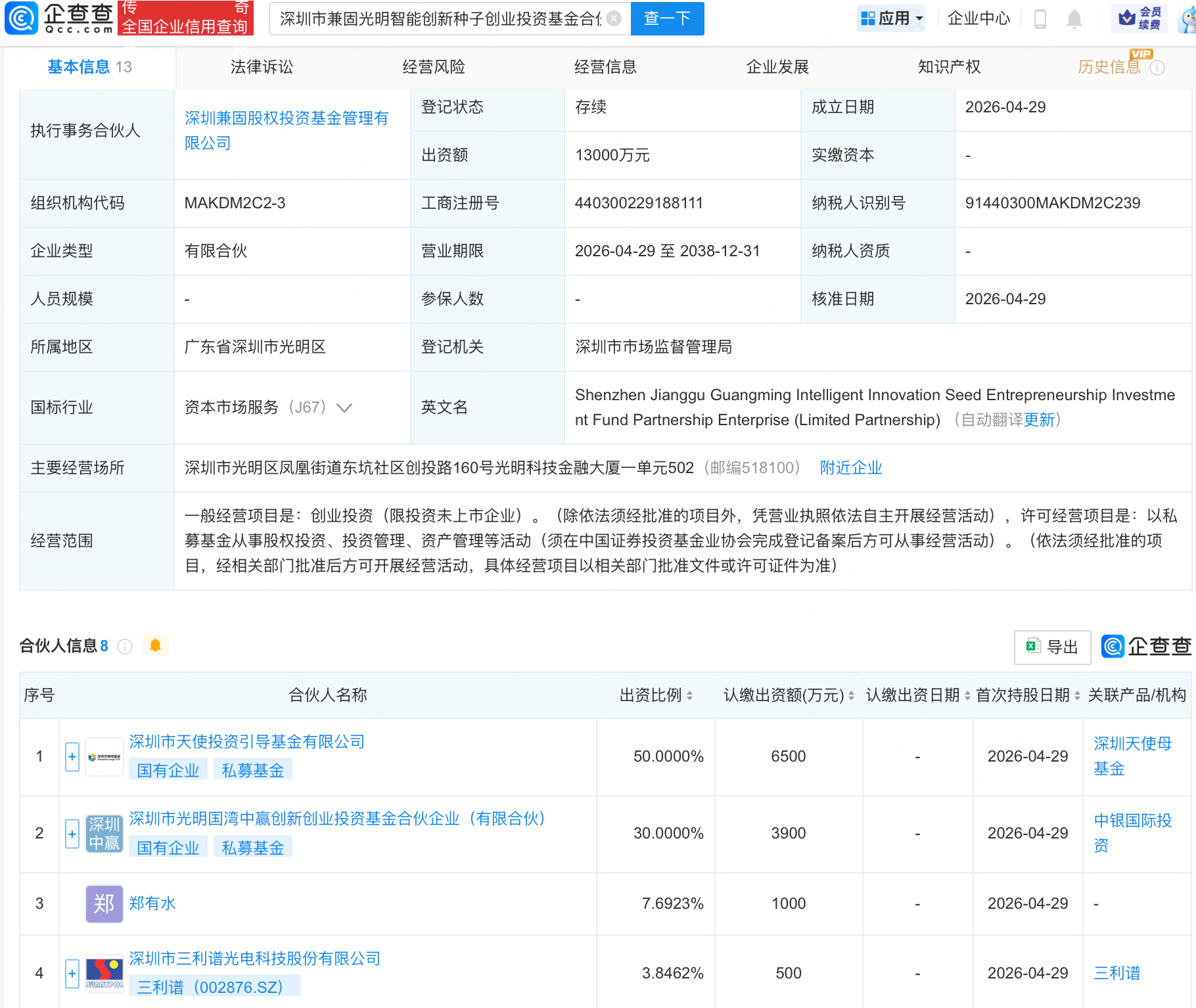This screenshot has height=1008, width=1196.
Task: Click the Qichacha logo icon
Action: pyautogui.click(x=22, y=18)
